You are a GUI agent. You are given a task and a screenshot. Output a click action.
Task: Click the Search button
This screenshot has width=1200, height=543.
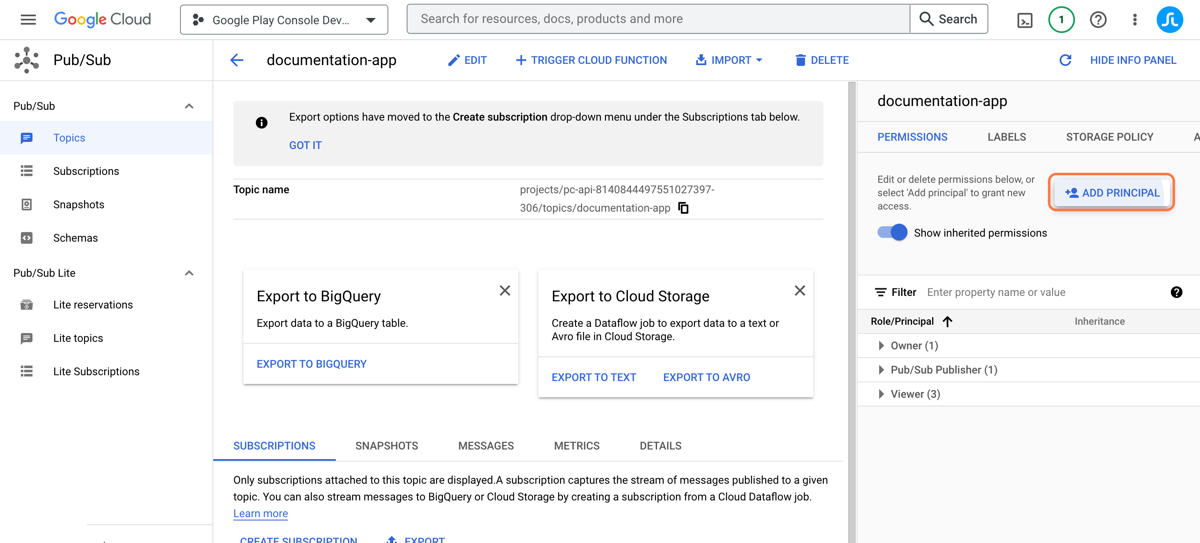click(949, 19)
